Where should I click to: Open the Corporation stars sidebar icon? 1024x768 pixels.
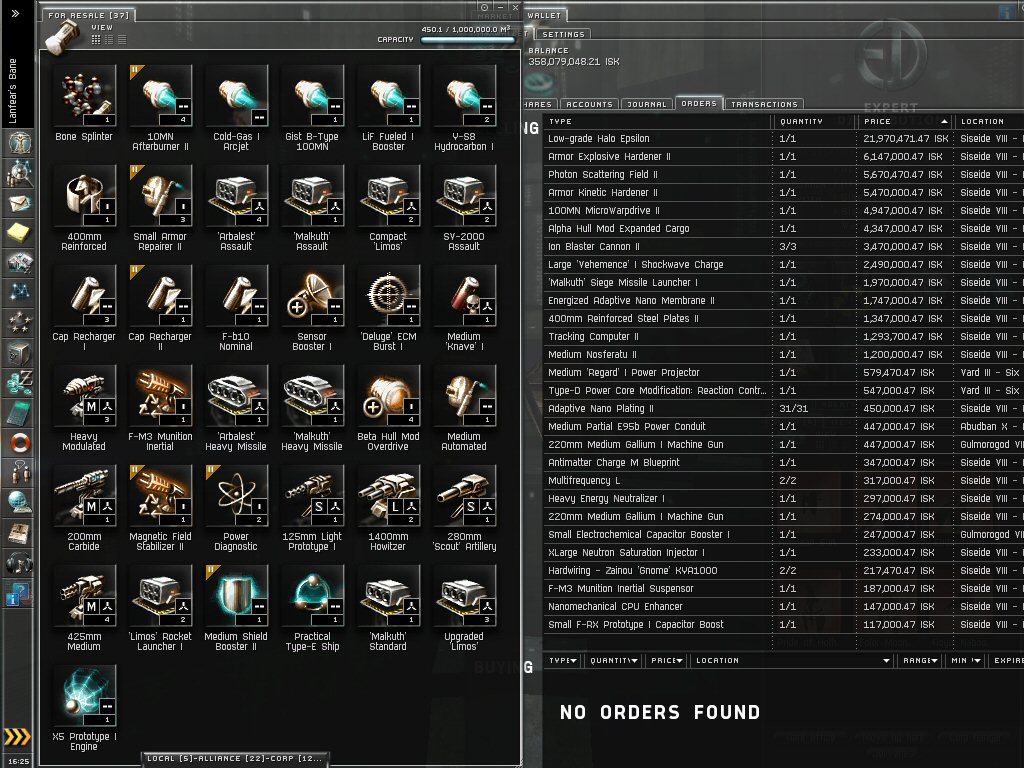click(x=19, y=321)
